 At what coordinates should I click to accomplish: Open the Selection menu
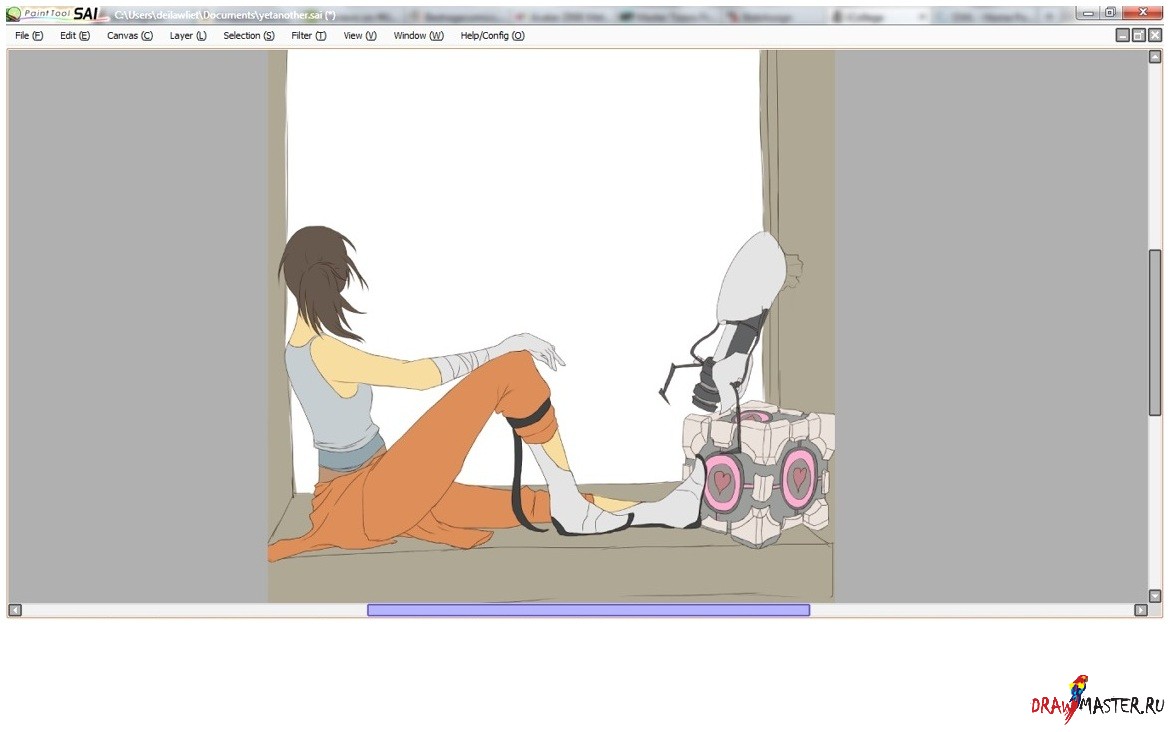tap(249, 36)
